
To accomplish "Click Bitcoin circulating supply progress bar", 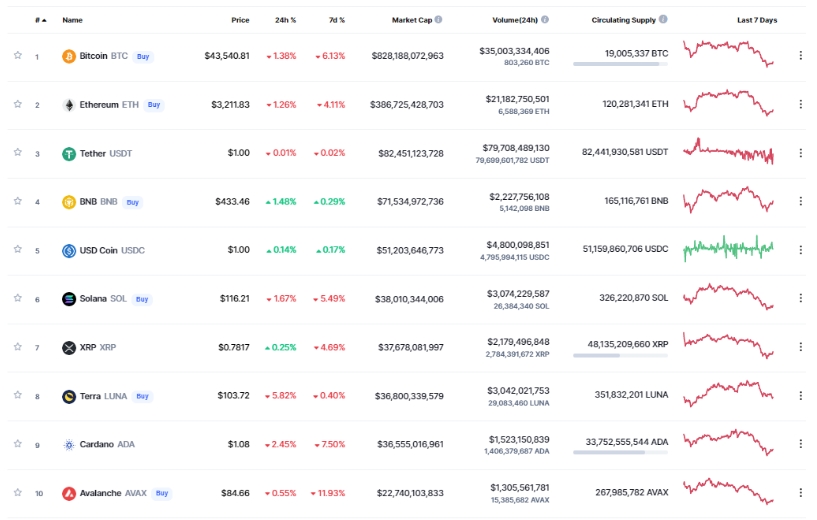I will click(x=620, y=64).
